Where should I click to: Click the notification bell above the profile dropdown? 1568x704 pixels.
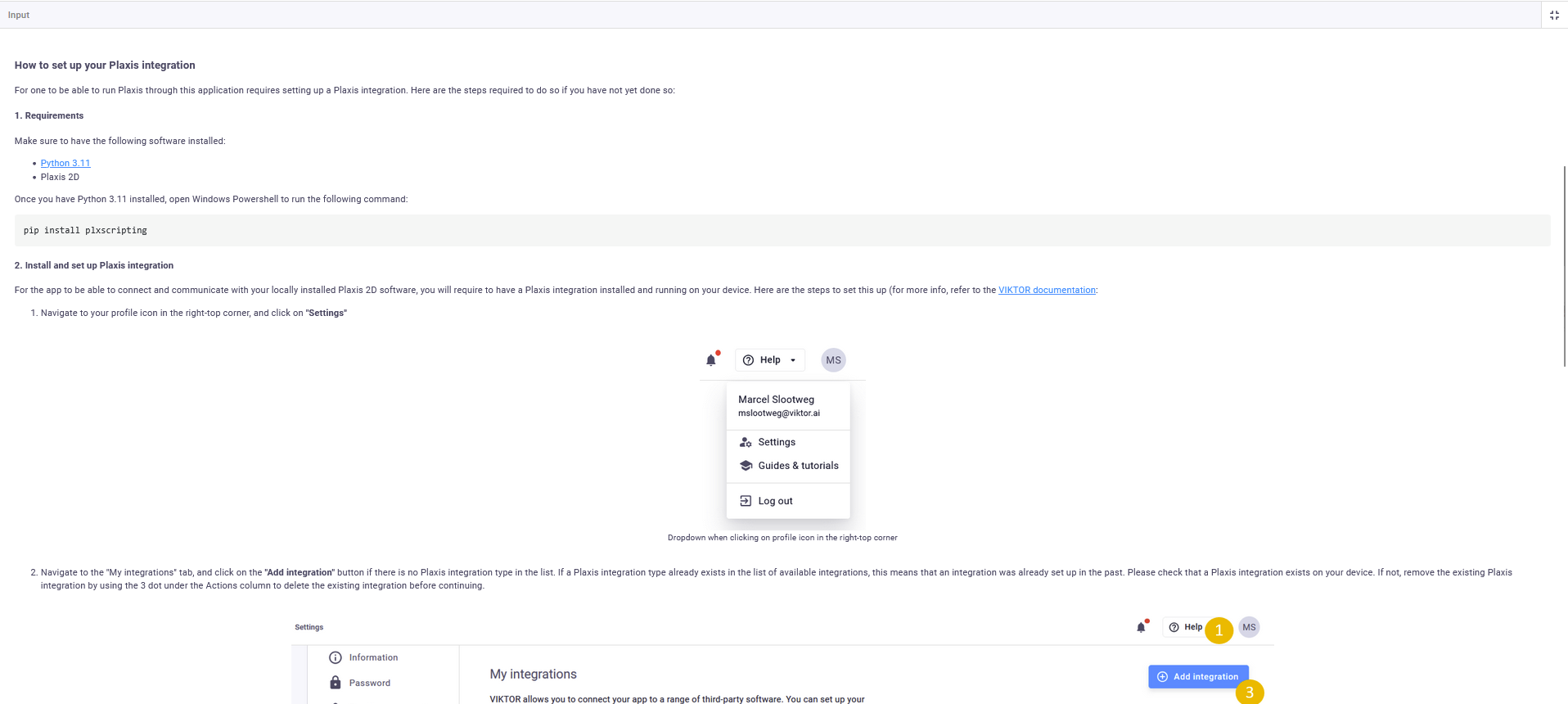(711, 360)
